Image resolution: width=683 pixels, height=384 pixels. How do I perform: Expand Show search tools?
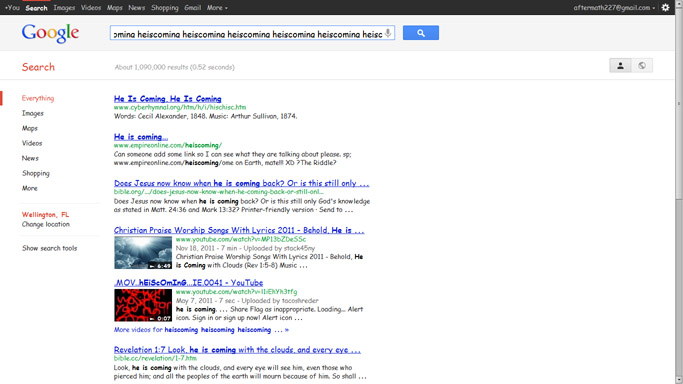tap(50, 248)
